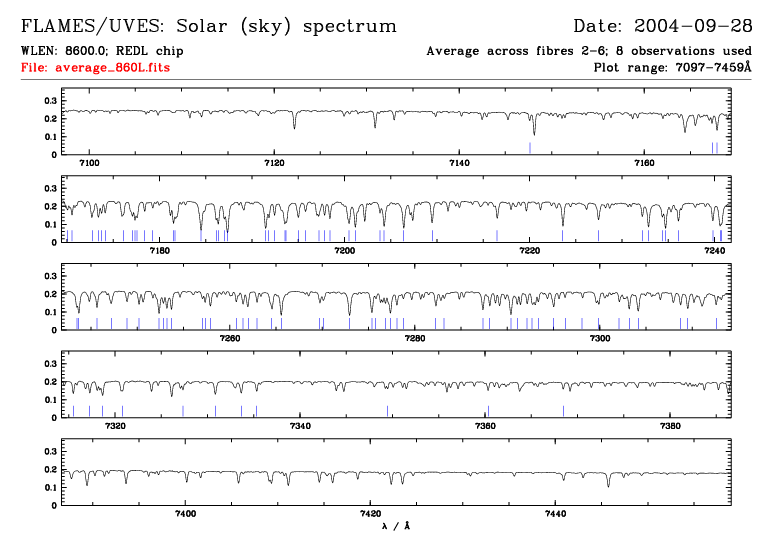Image resolution: width=782 pixels, height=542 pixels.
Task: Click the 7320 axis label
Action: click(x=115, y=426)
